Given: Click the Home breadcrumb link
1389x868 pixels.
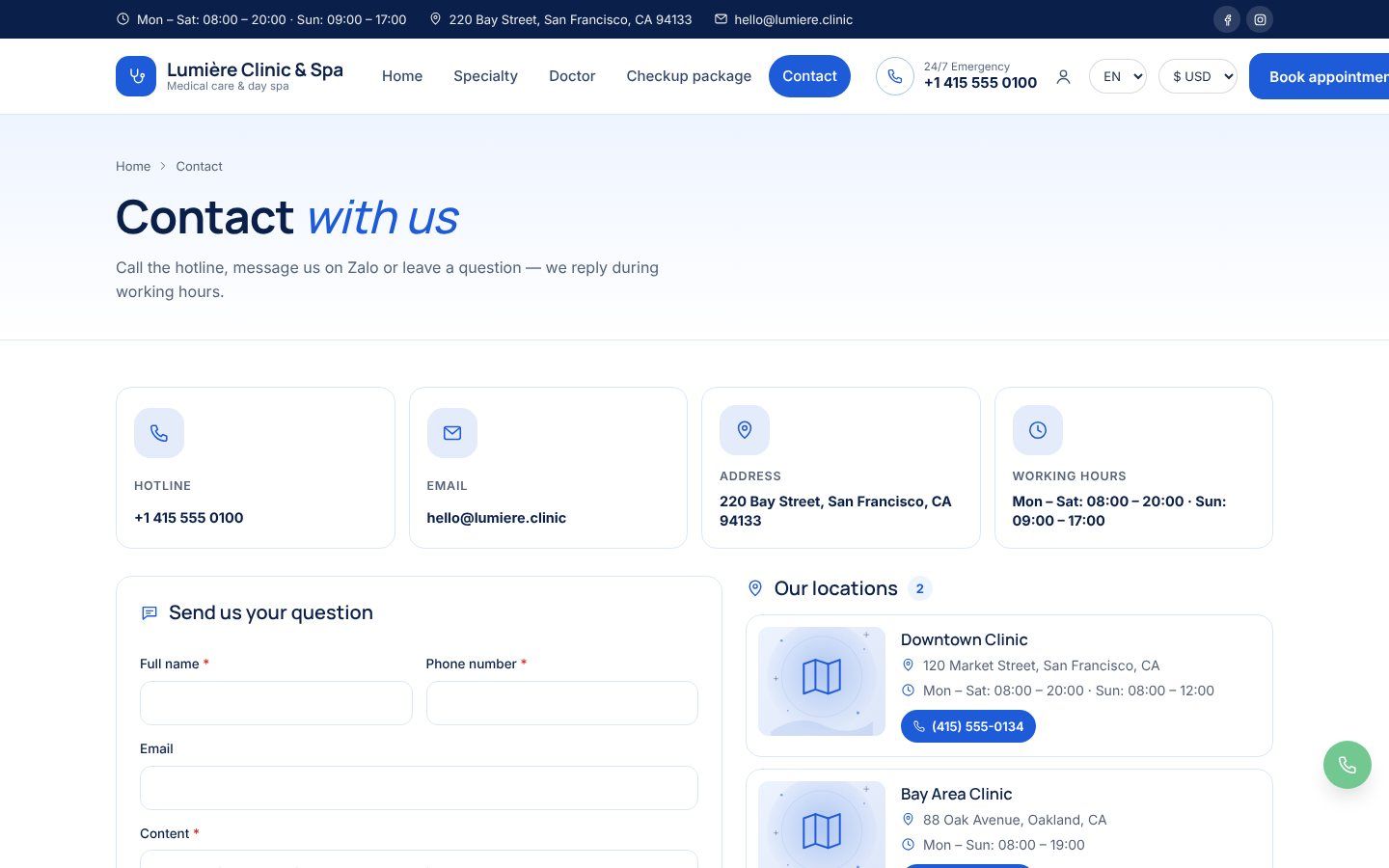Looking at the screenshot, I should [x=133, y=166].
